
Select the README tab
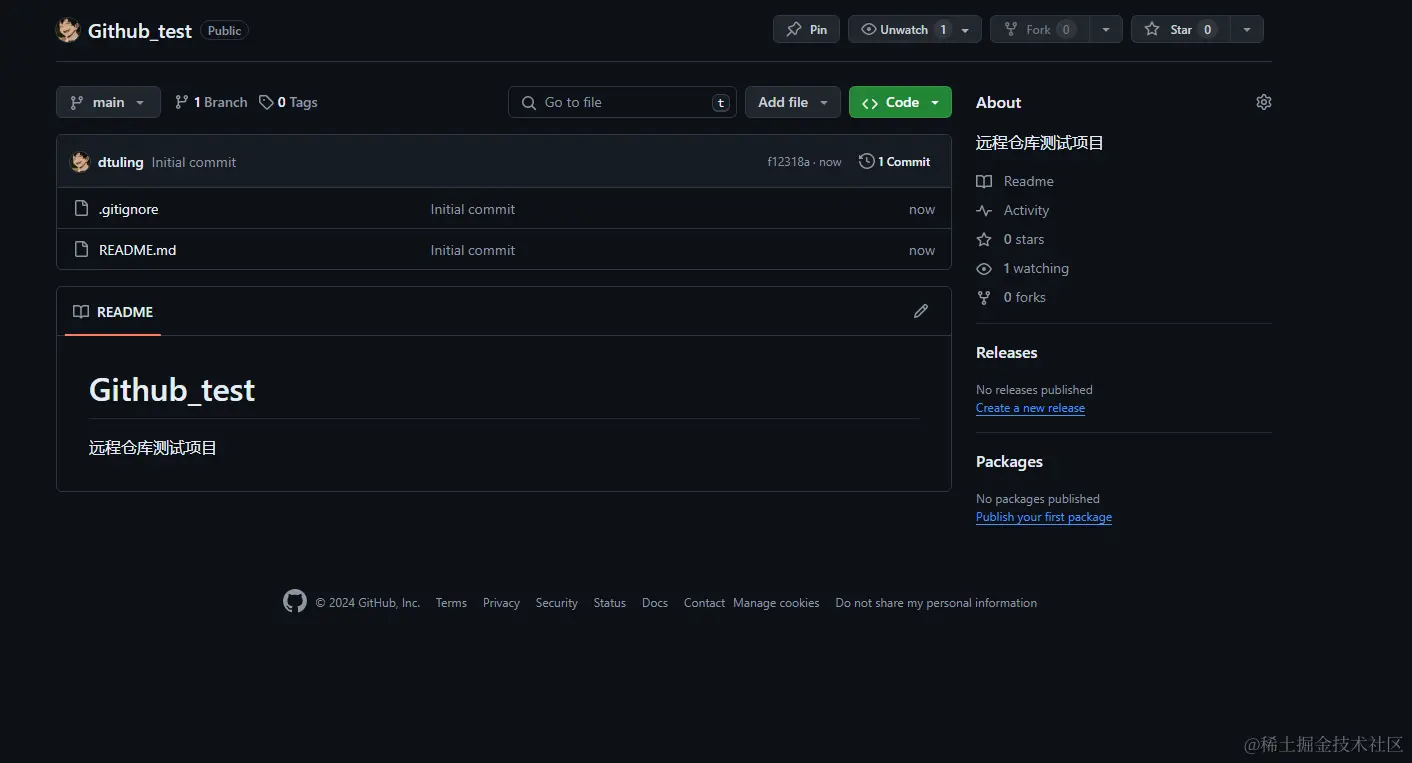[x=113, y=312]
